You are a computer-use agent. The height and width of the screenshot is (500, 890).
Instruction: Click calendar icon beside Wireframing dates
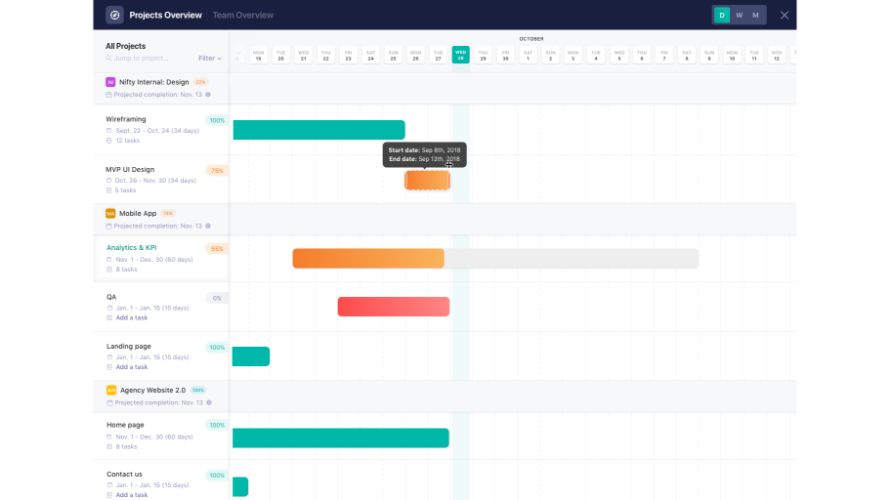coord(109,131)
